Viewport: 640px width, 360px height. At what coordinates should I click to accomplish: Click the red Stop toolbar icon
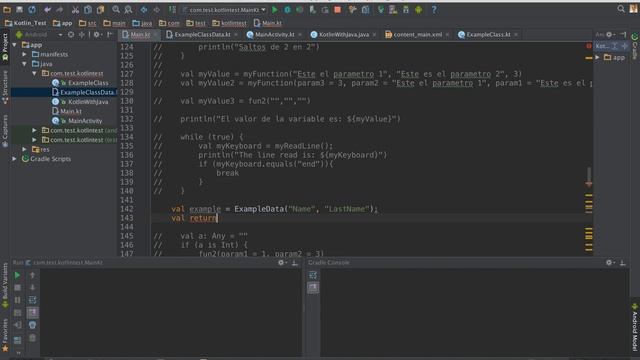click(x=338, y=9)
